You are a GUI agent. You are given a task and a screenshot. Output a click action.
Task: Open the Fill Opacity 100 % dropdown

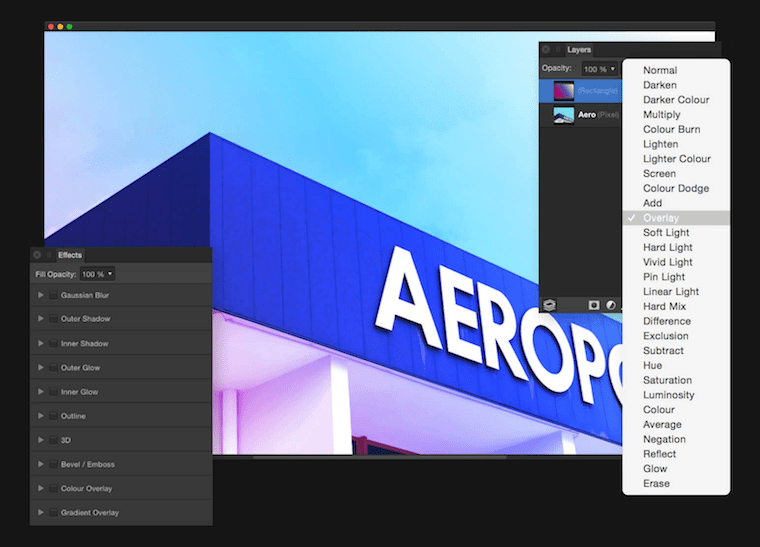pyautogui.click(x=97, y=274)
